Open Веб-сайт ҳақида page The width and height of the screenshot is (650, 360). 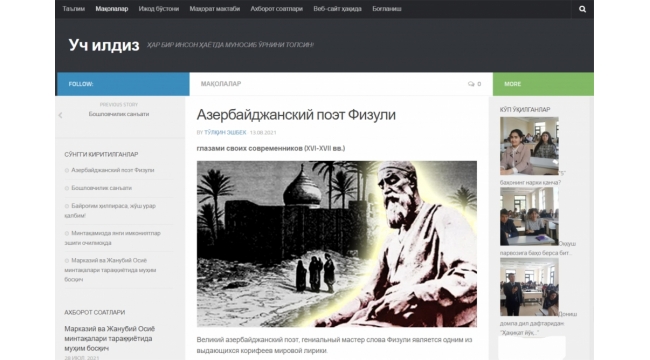point(337,9)
